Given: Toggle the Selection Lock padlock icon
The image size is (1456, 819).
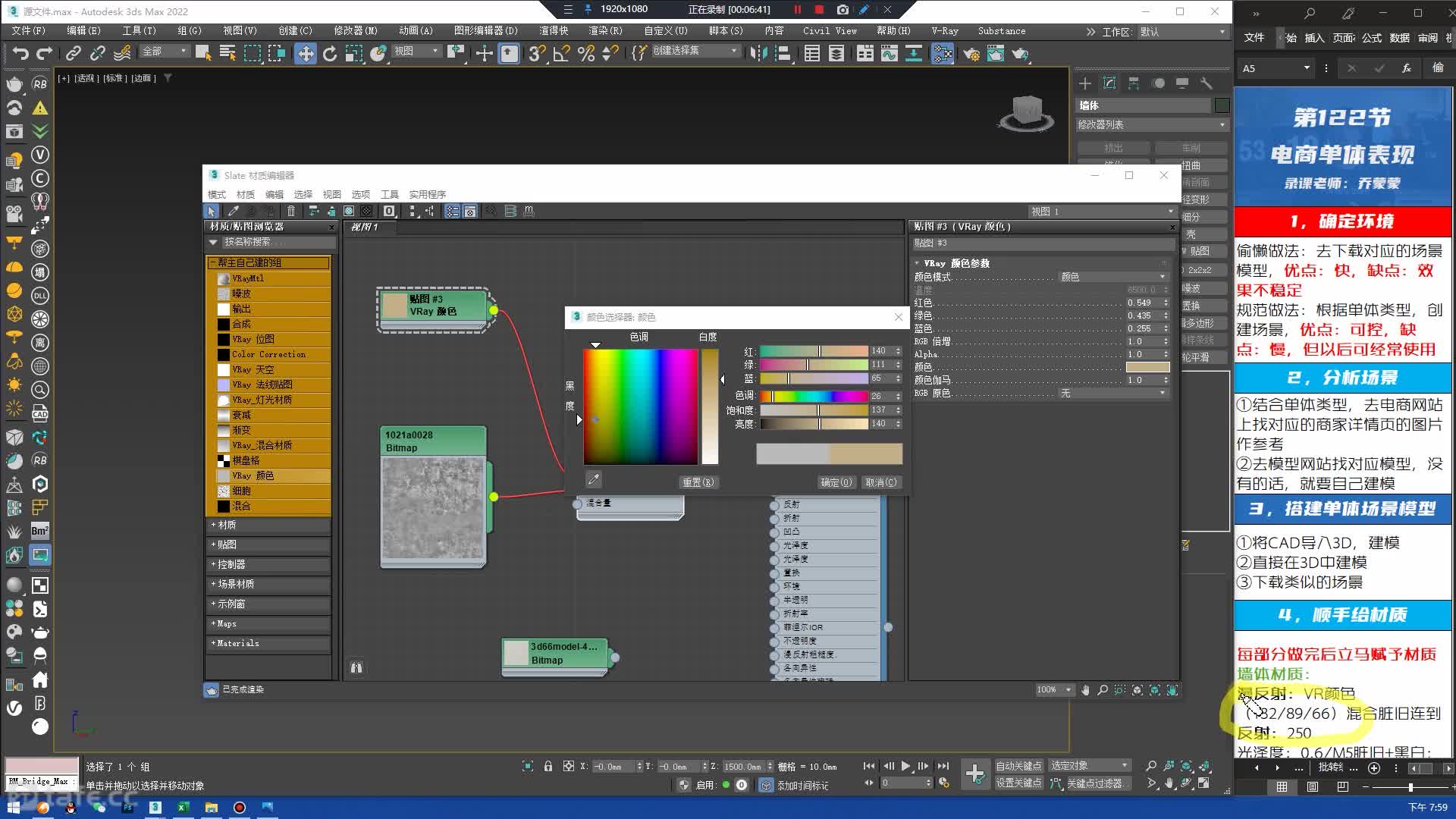Looking at the screenshot, I should pos(548,766).
